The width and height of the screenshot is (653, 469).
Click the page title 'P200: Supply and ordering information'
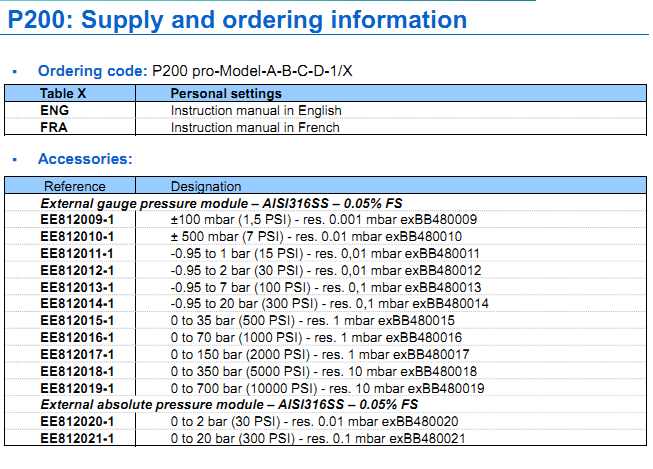(x=238, y=21)
